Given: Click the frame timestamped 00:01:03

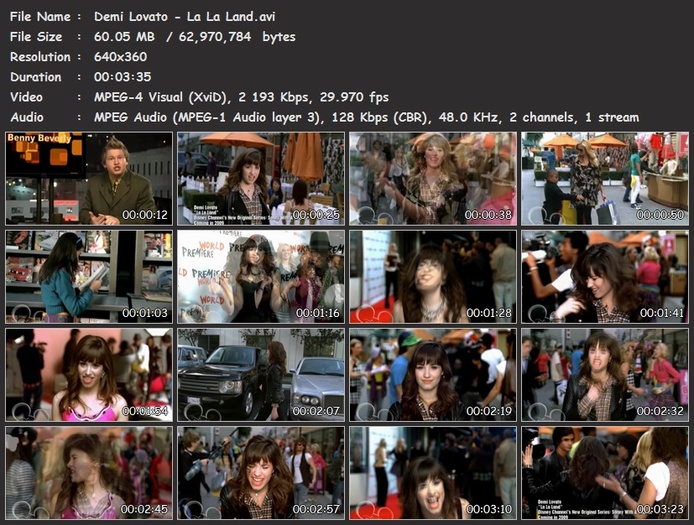Looking at the screenshot, I should coord(88,276).
